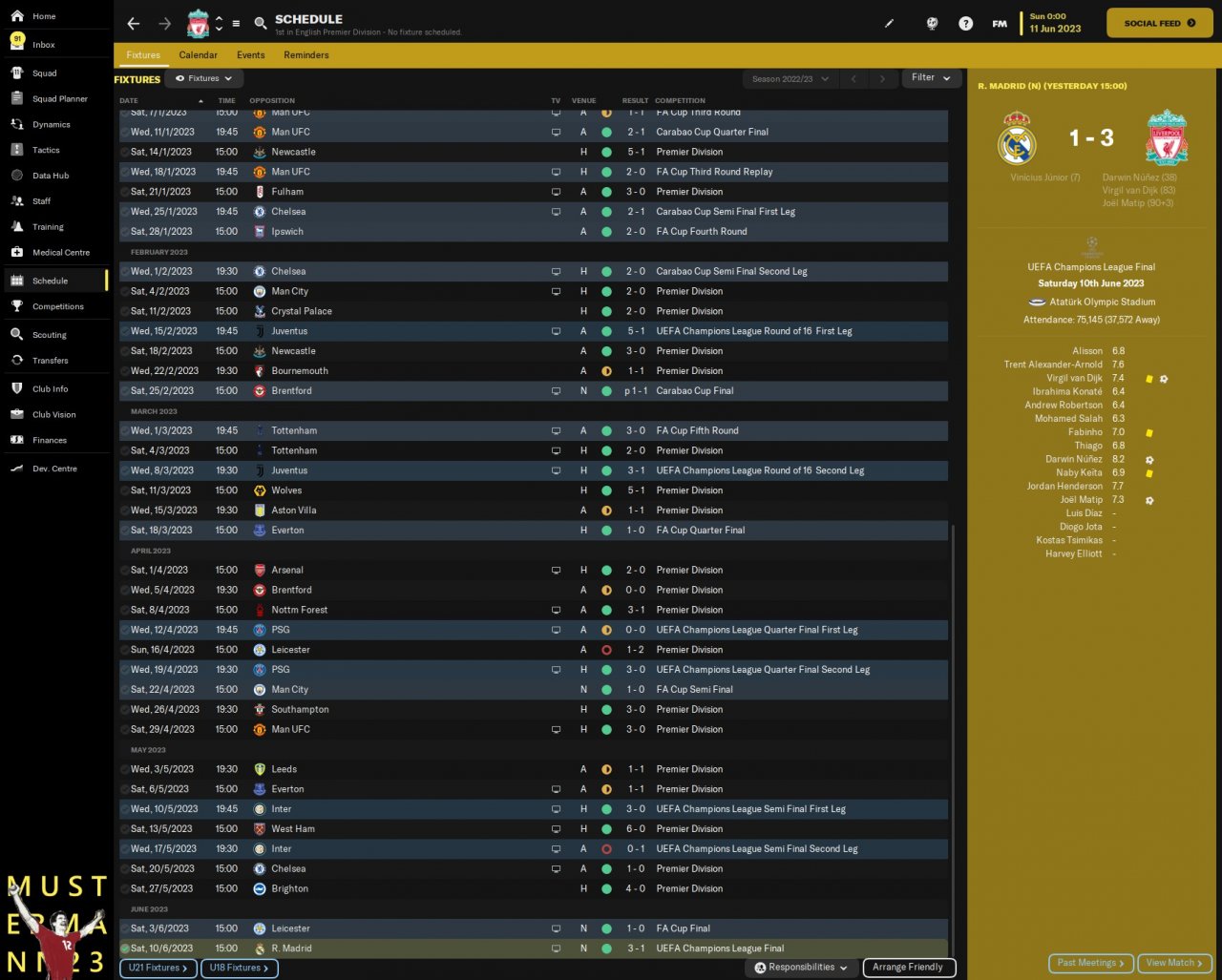Go back with the left arrow
The width and height of the screenshot is (1222, 980).
tap(134, 23)
